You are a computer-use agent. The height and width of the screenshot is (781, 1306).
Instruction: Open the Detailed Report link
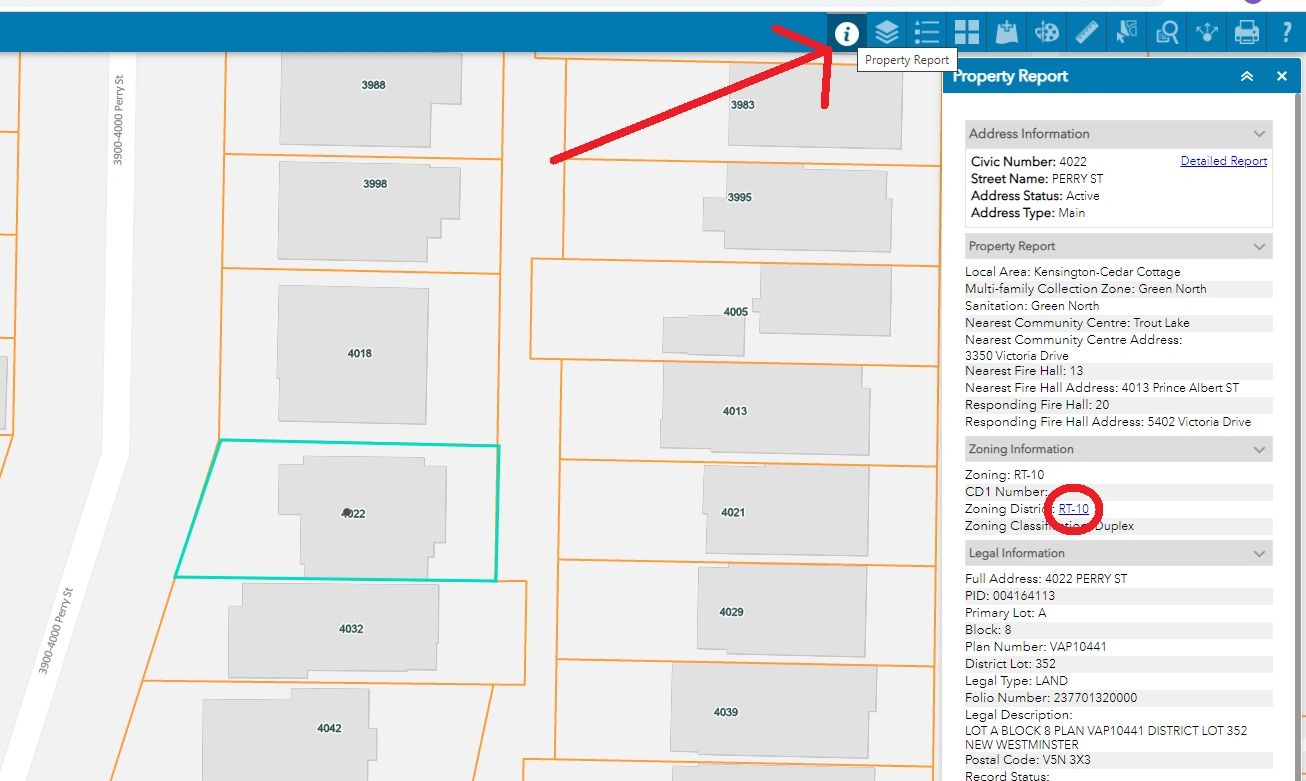[1223, 161]
